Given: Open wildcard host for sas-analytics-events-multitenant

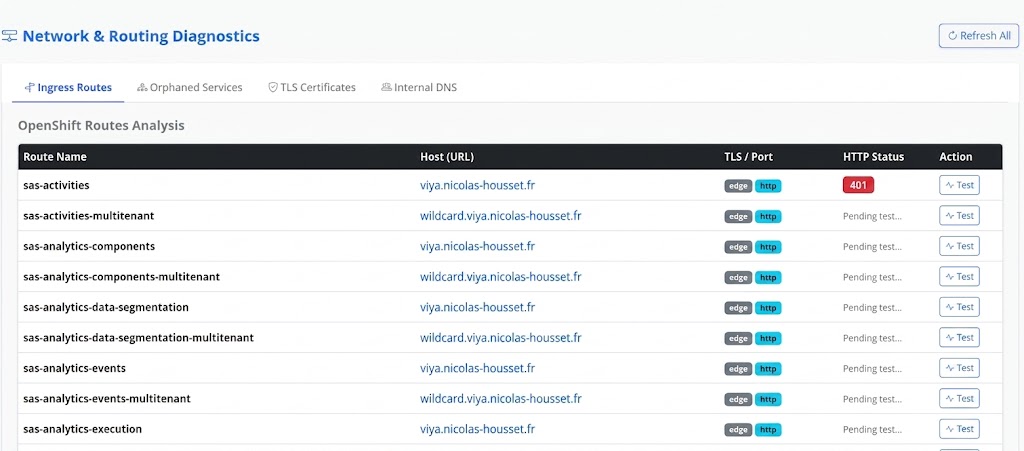Looking at the screenshot, I should tap(500, 398).
